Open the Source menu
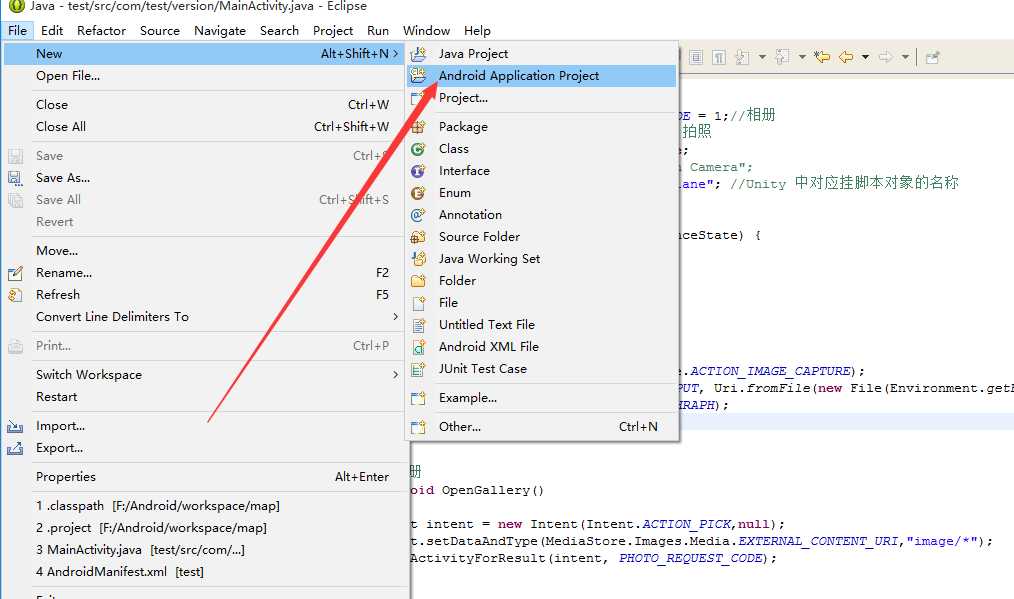1014x599 pixels. tap(160, 30)
